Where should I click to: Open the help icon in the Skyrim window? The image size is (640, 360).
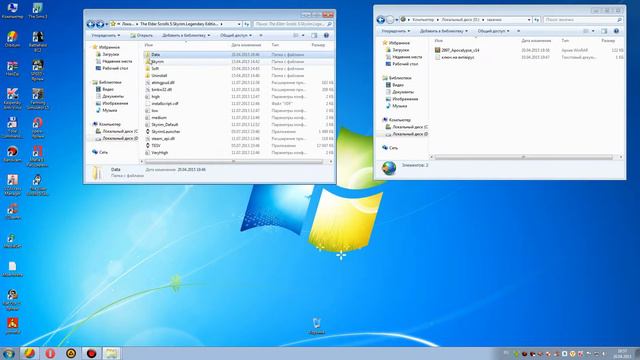tap(326, 36)
